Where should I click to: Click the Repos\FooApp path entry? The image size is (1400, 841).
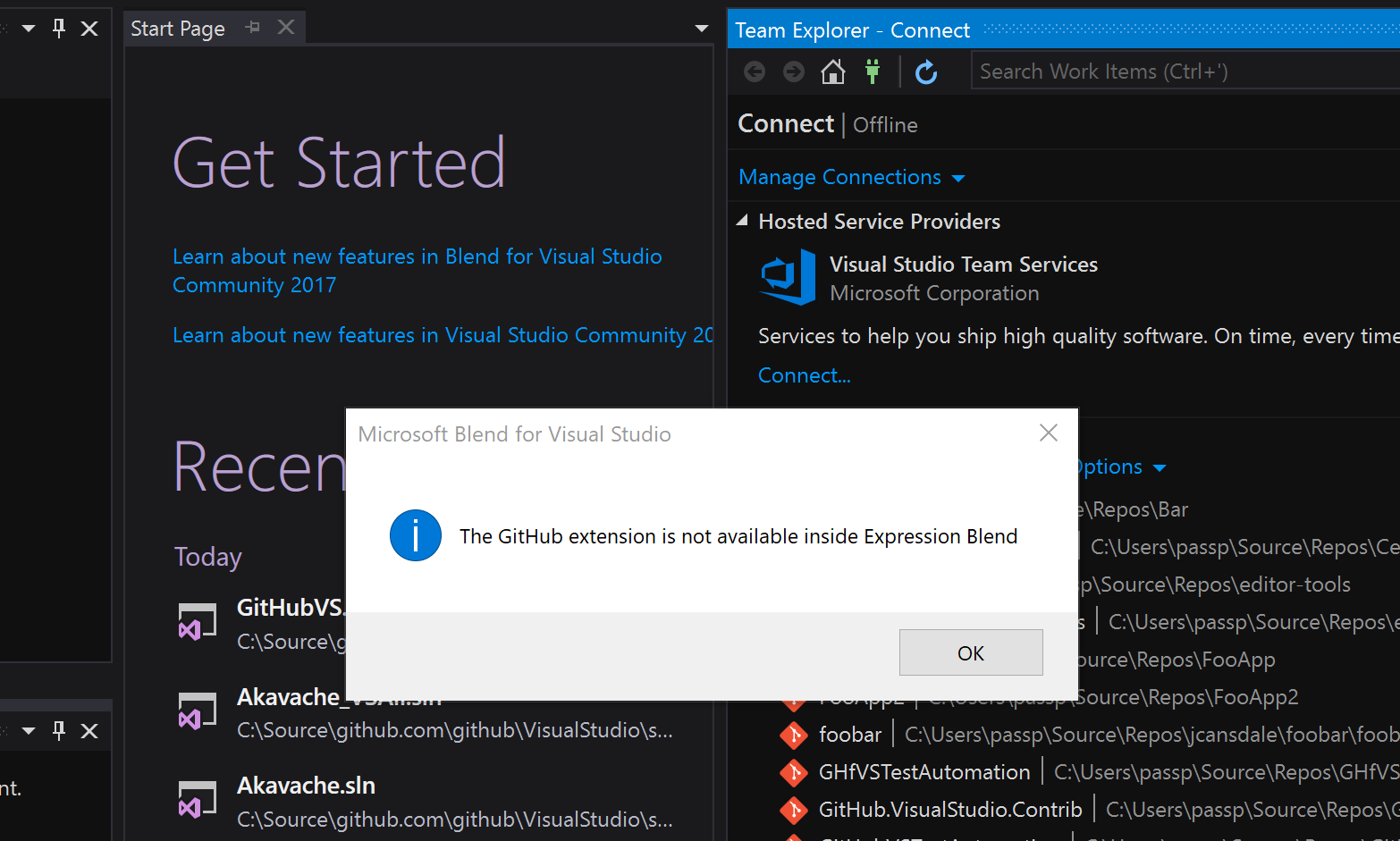1177,660
